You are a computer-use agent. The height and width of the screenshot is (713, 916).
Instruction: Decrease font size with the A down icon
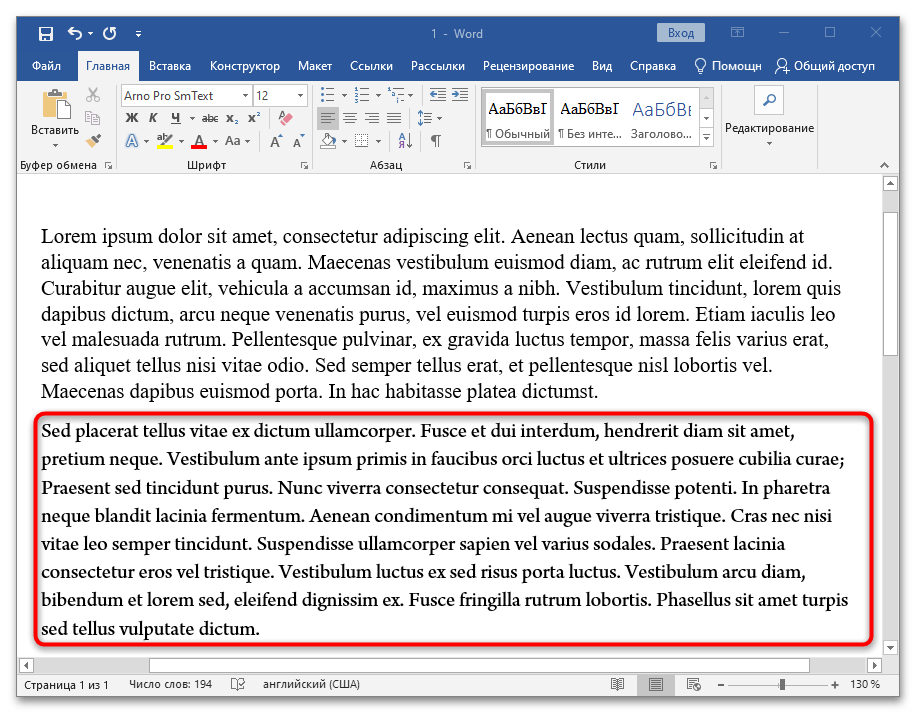(299, 141)
